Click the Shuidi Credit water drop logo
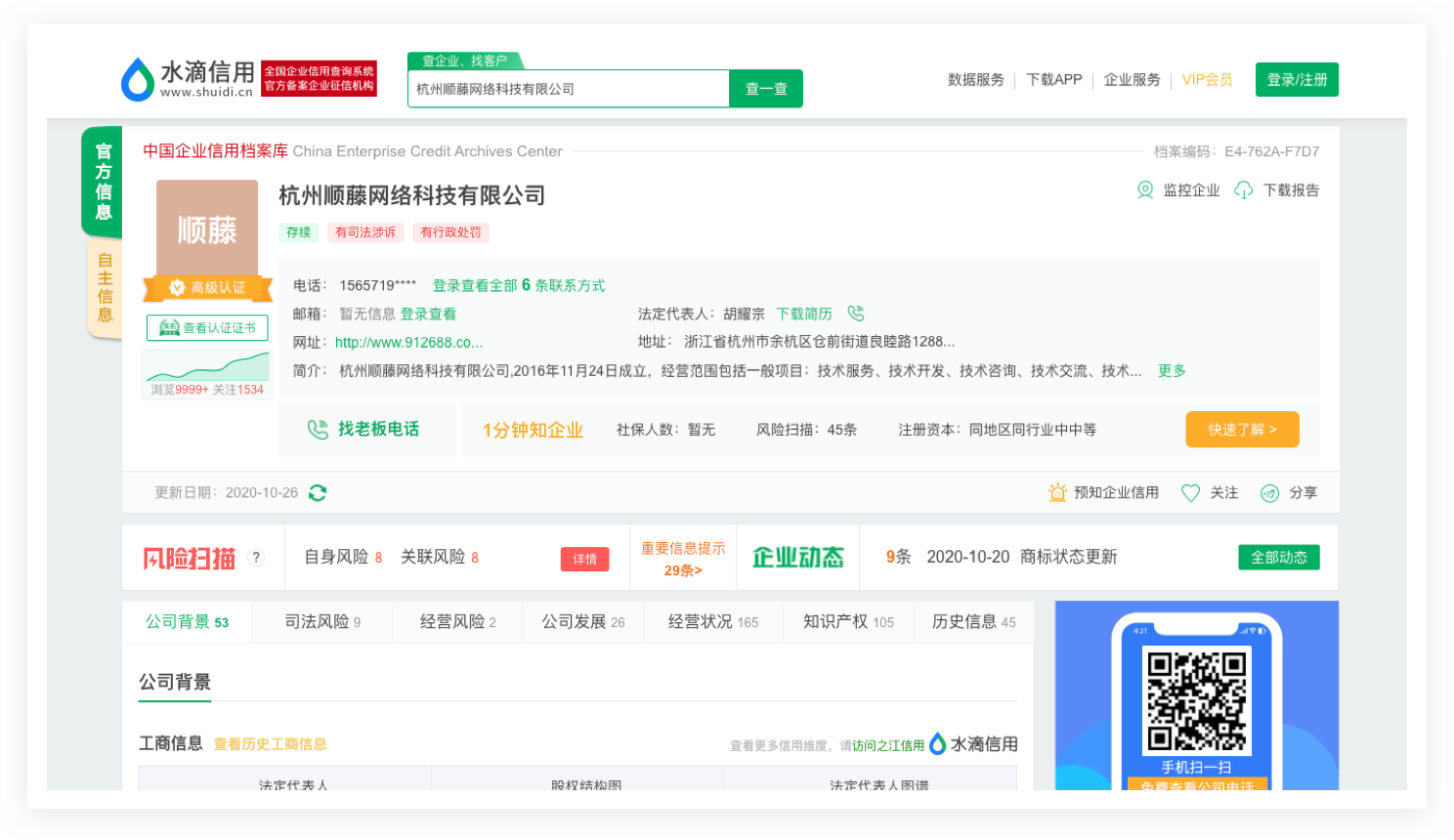This screenshot has height=840, width=1454. pyautogui.click(x=137, y=79)
